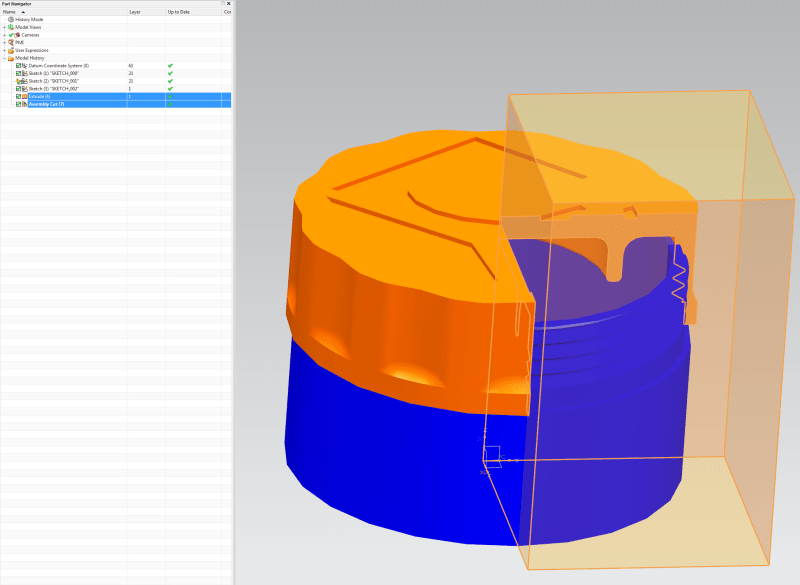Click the Cameras icon
This screenshot has height=585, width=800.
tap(17, 35)
